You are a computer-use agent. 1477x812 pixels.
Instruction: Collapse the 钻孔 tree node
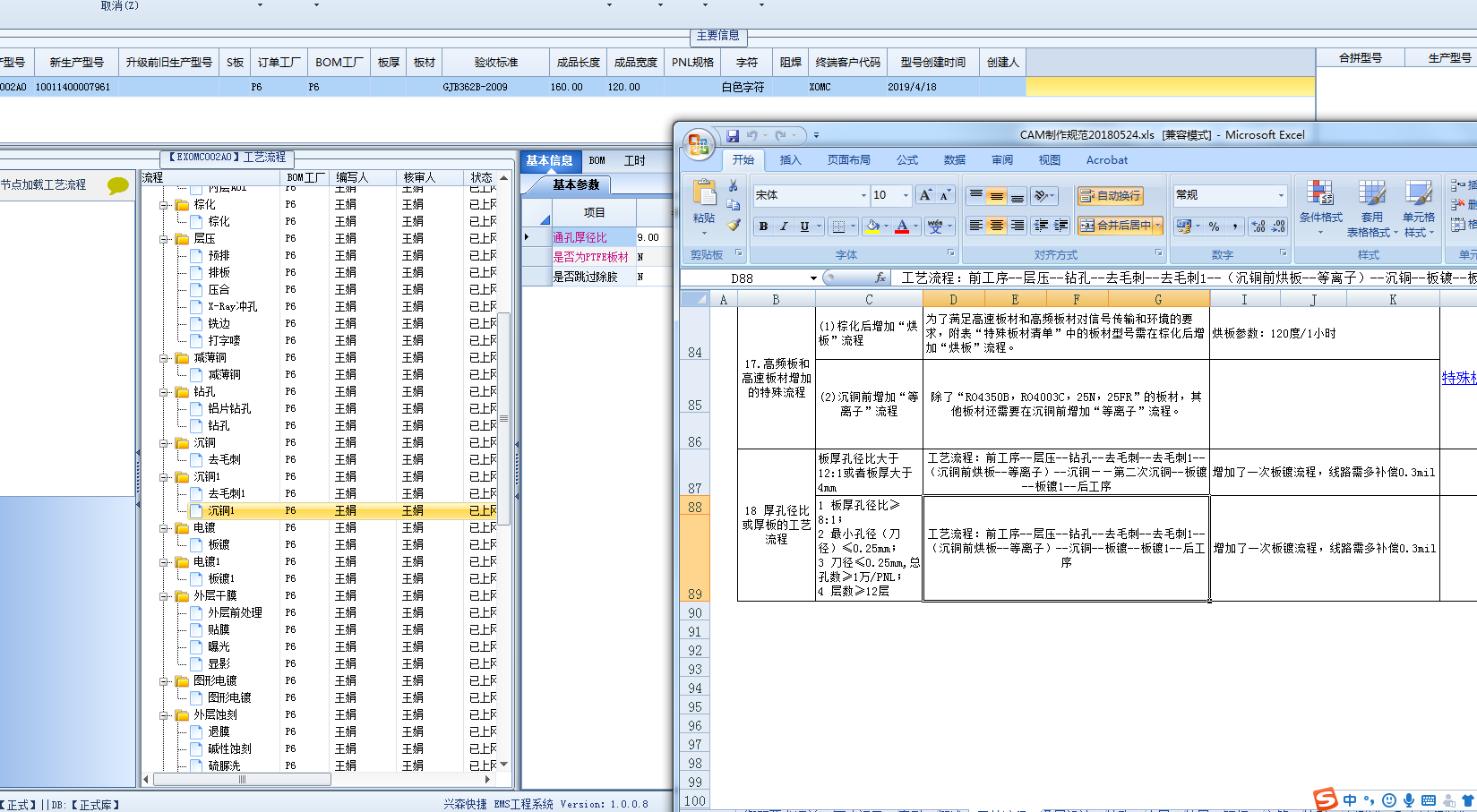(165, 392)
